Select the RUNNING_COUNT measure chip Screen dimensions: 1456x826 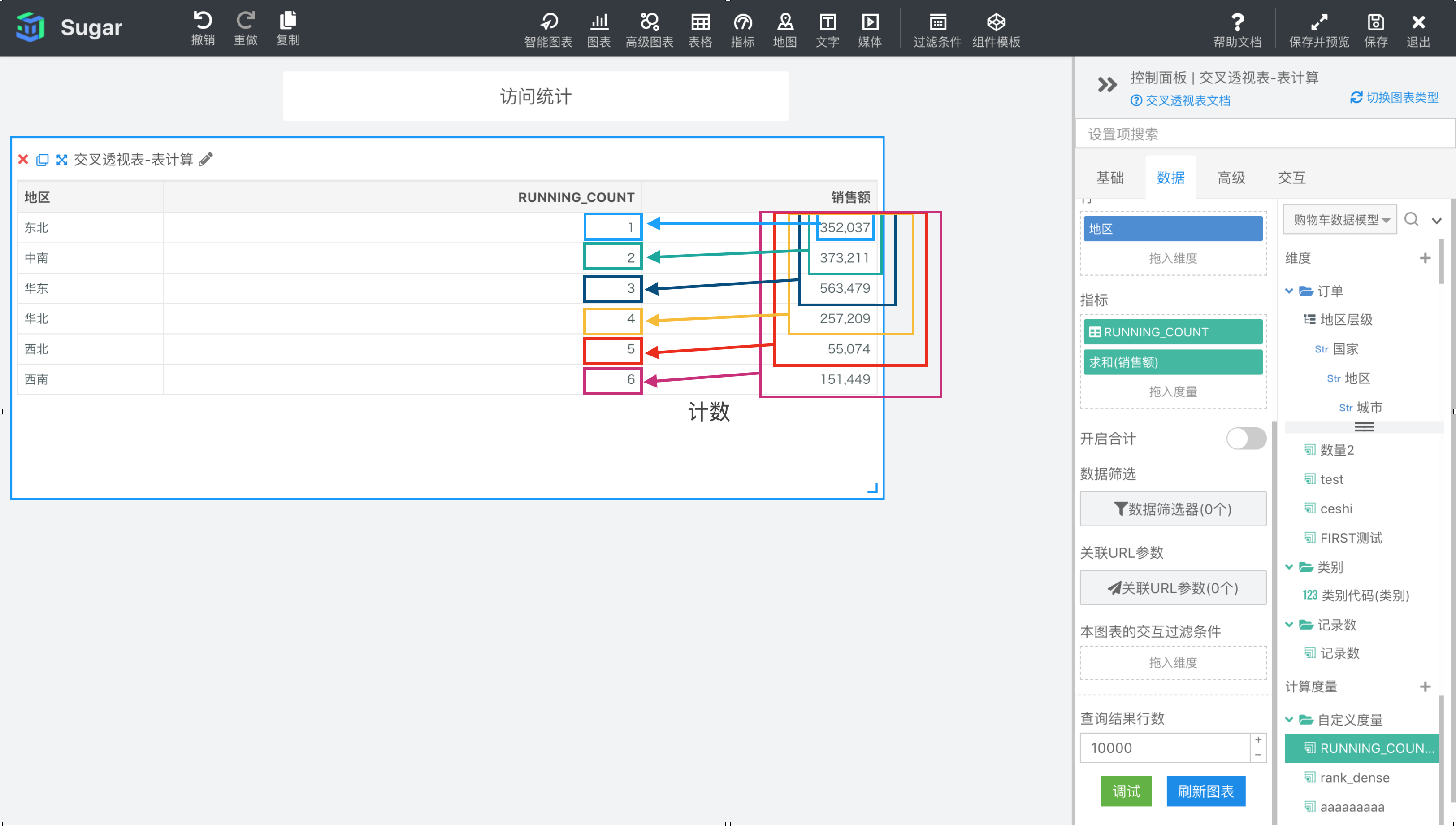coord(1173,332)
